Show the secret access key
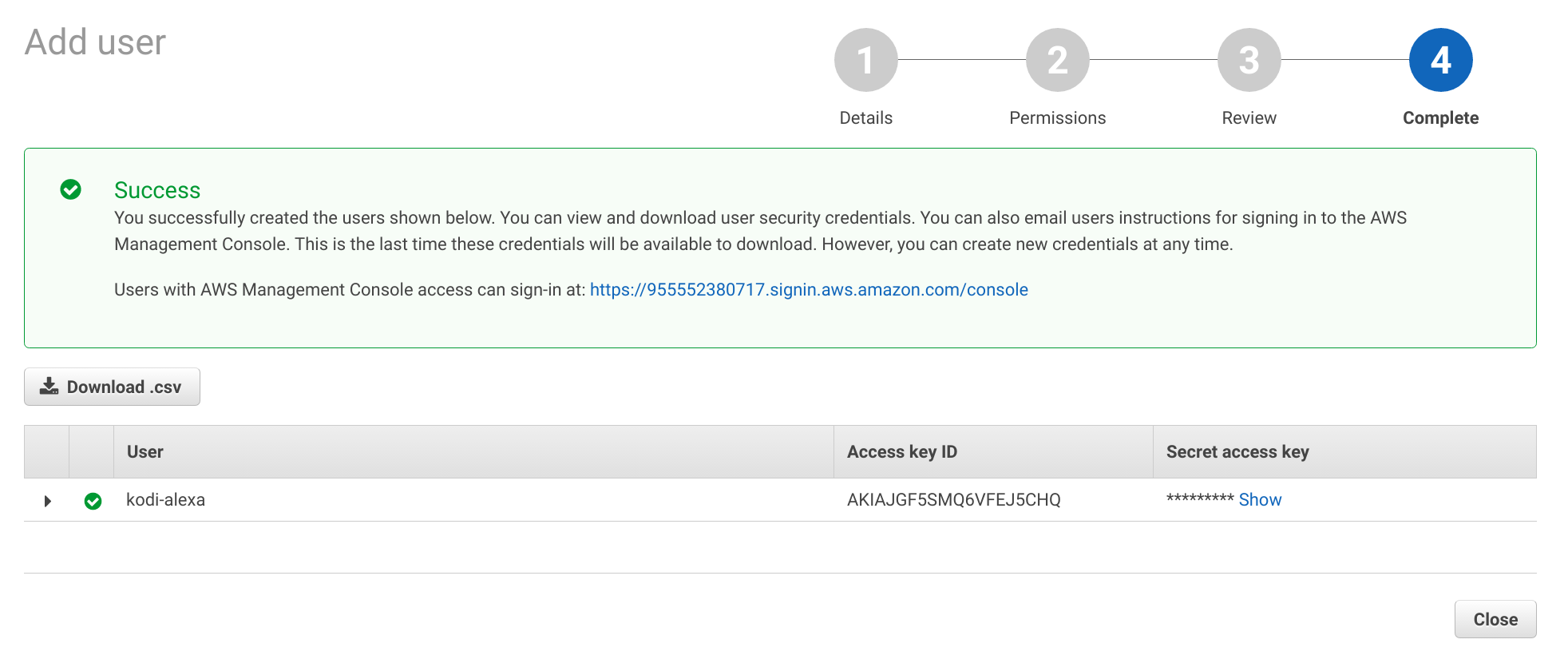Viewport: 1568px width, 671px height. [x=1260, y=500]
